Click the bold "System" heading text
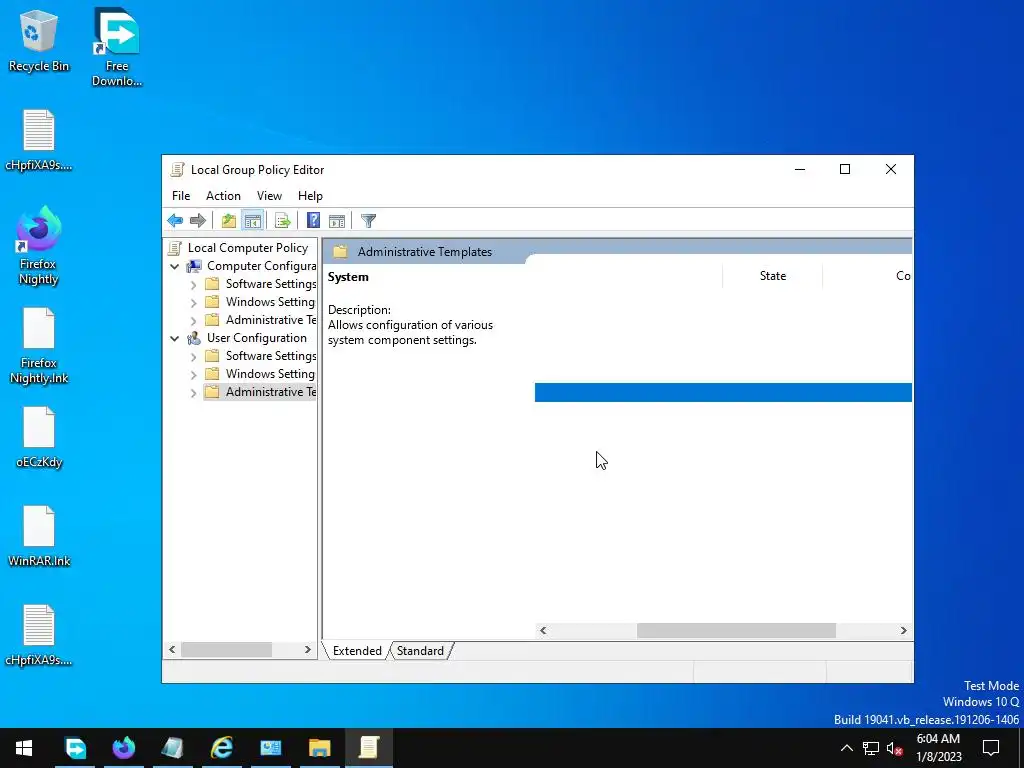Image resolution: width=1024 pixels, height=768 pixels. (348, 277)
